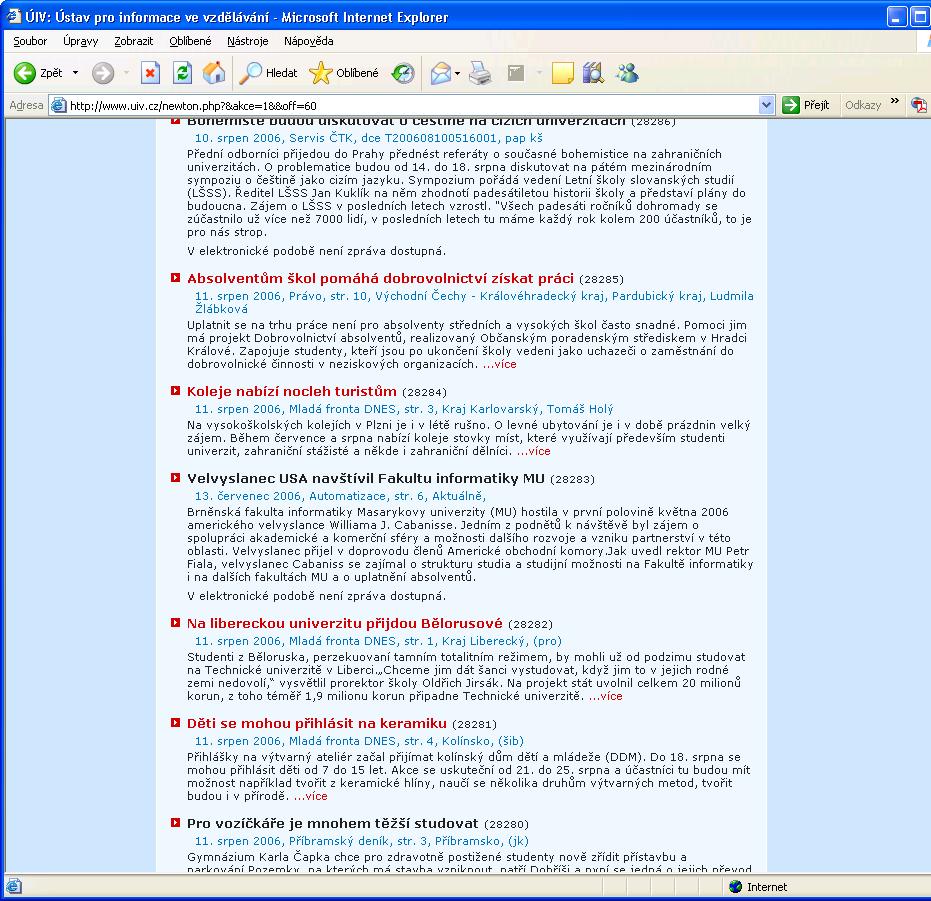Click the Home house icon

click(214, 73)
